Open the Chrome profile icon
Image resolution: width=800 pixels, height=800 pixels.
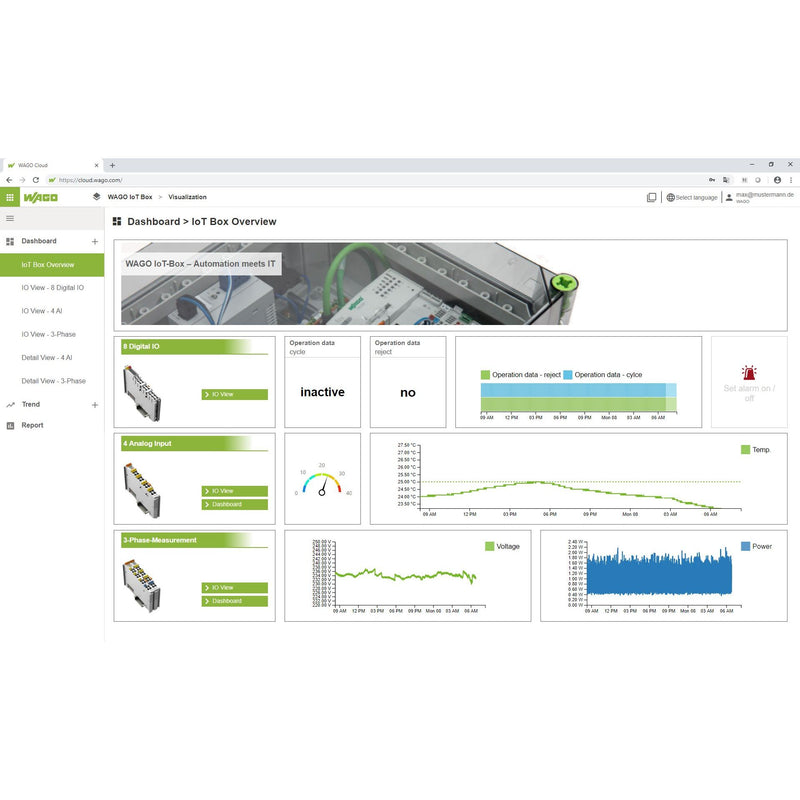point(777,180)
